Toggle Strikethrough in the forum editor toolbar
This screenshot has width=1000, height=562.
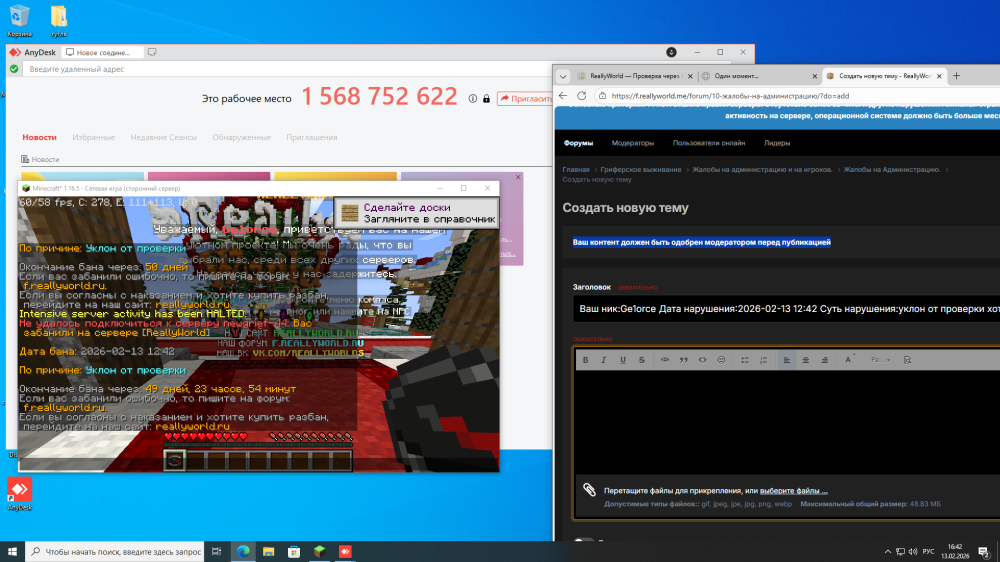pyautogui.click(x=642, y=360)
